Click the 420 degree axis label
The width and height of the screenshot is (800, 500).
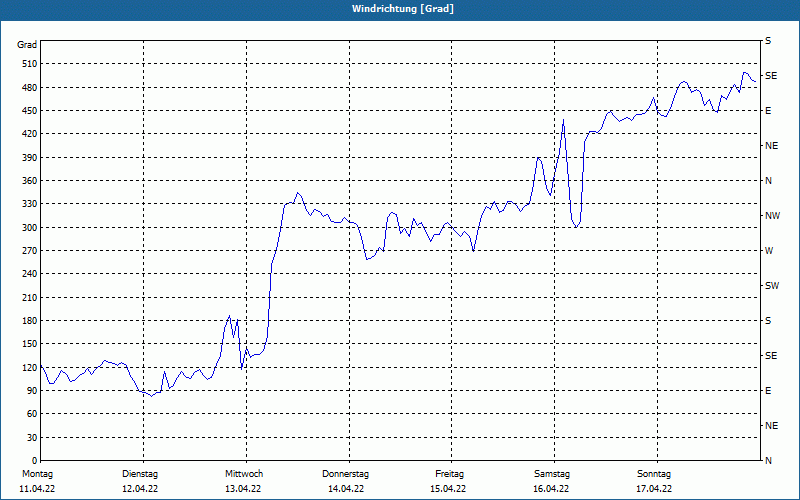click(30, 134)
